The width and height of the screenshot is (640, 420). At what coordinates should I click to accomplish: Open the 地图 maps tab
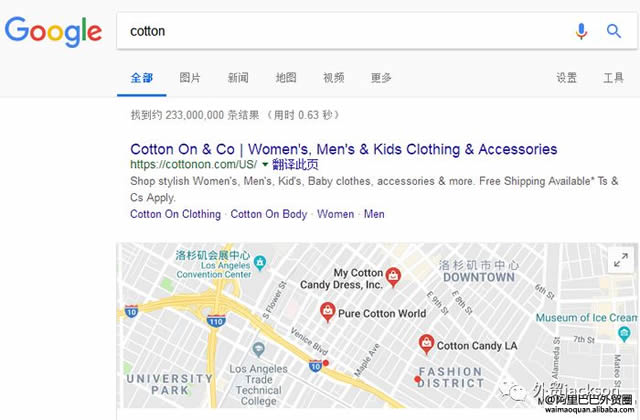tap(286, 78)
